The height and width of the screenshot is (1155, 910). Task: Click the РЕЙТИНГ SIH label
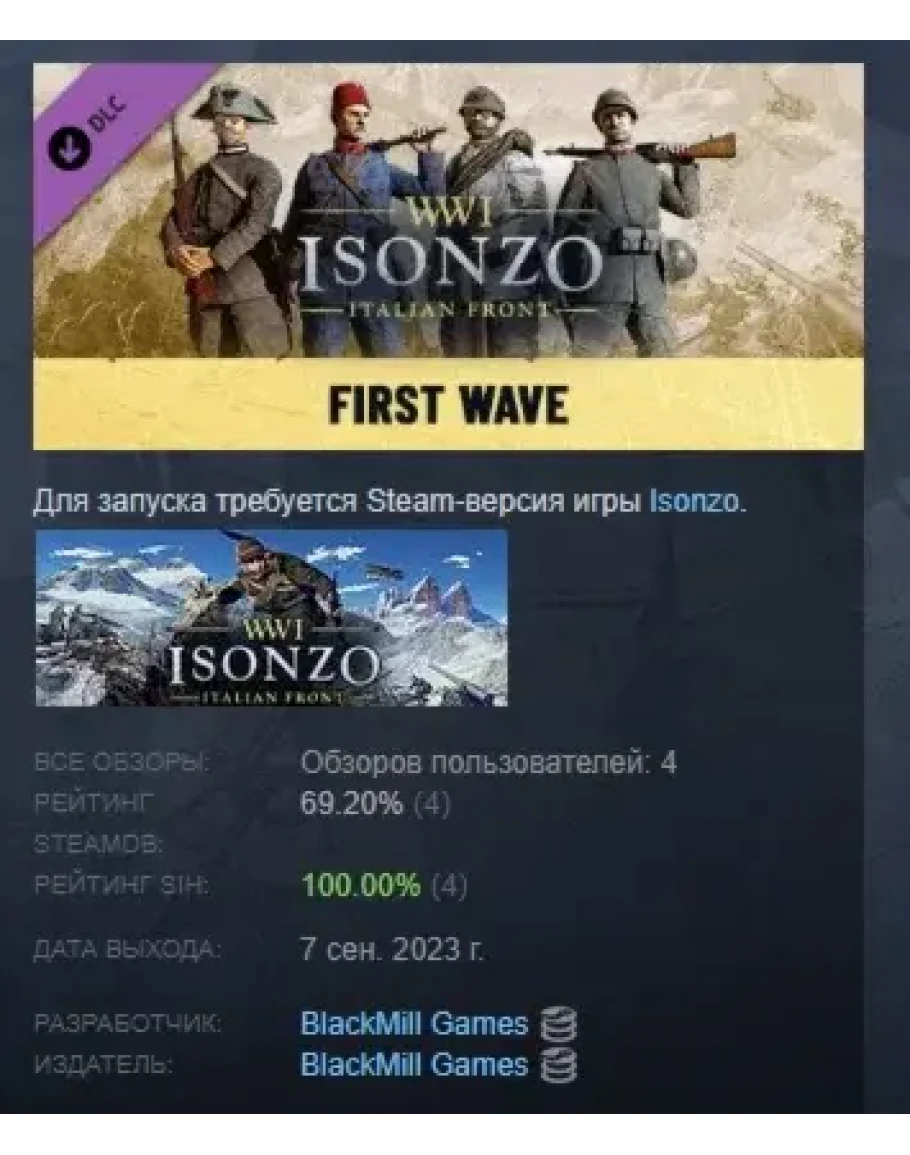coord(122,885)
